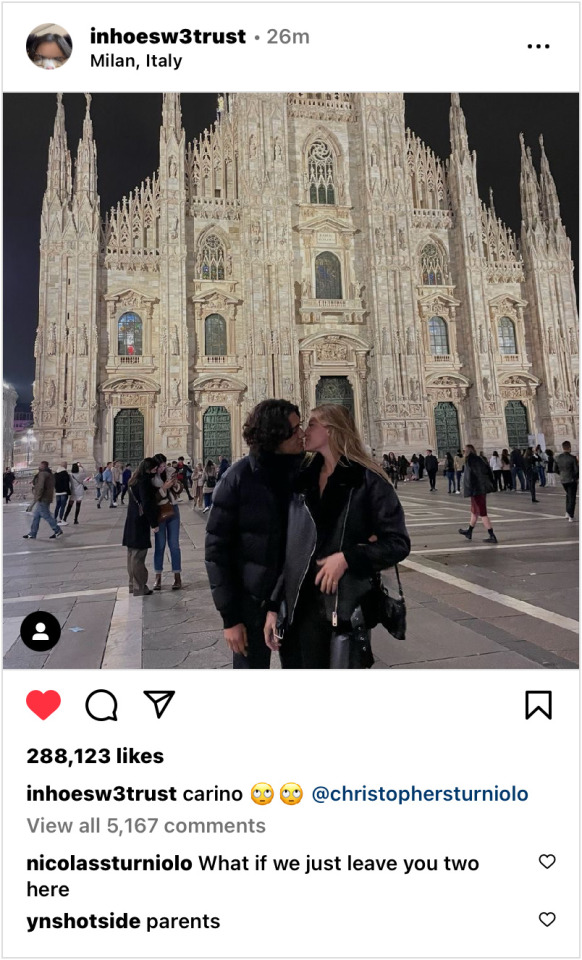The width and height of the screenshot is (582, 960).
Task: View the 288,123 likes list
Action: click(95, 756)
